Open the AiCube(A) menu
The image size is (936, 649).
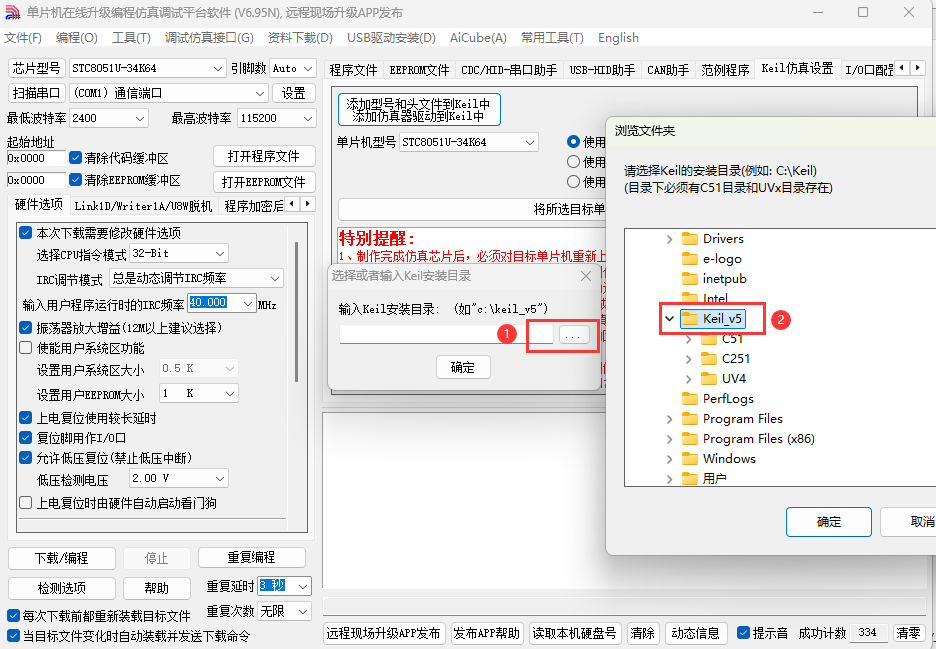tap(478, 38)
